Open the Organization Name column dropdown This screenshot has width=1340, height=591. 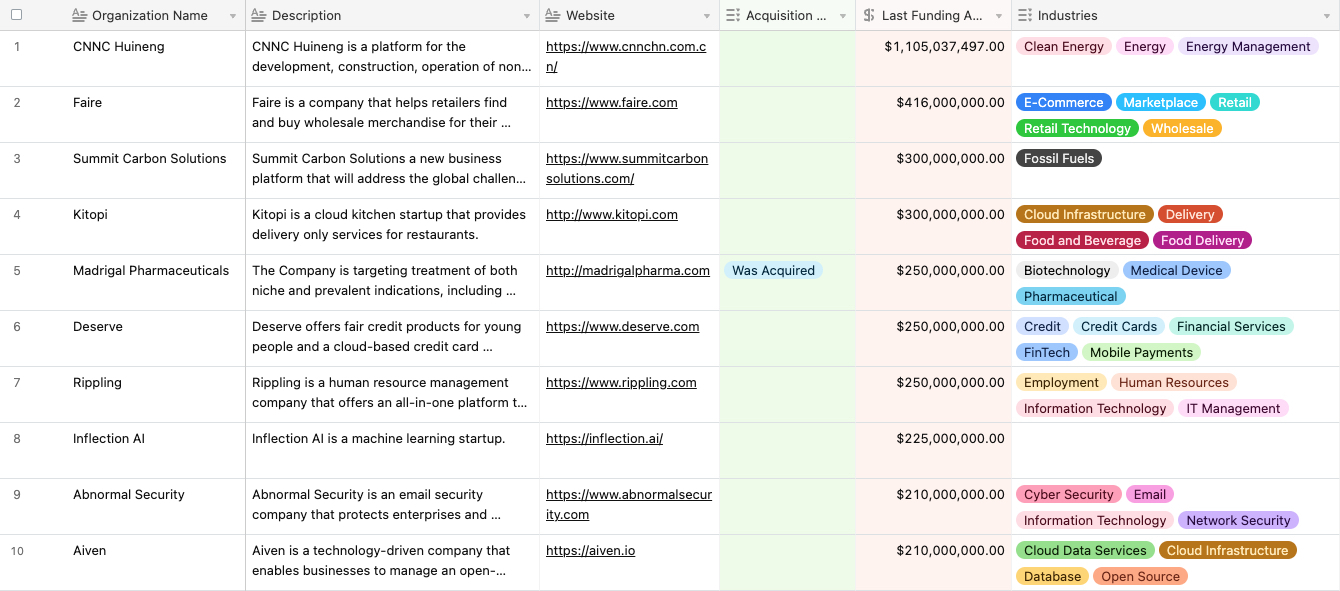point(233,16)
